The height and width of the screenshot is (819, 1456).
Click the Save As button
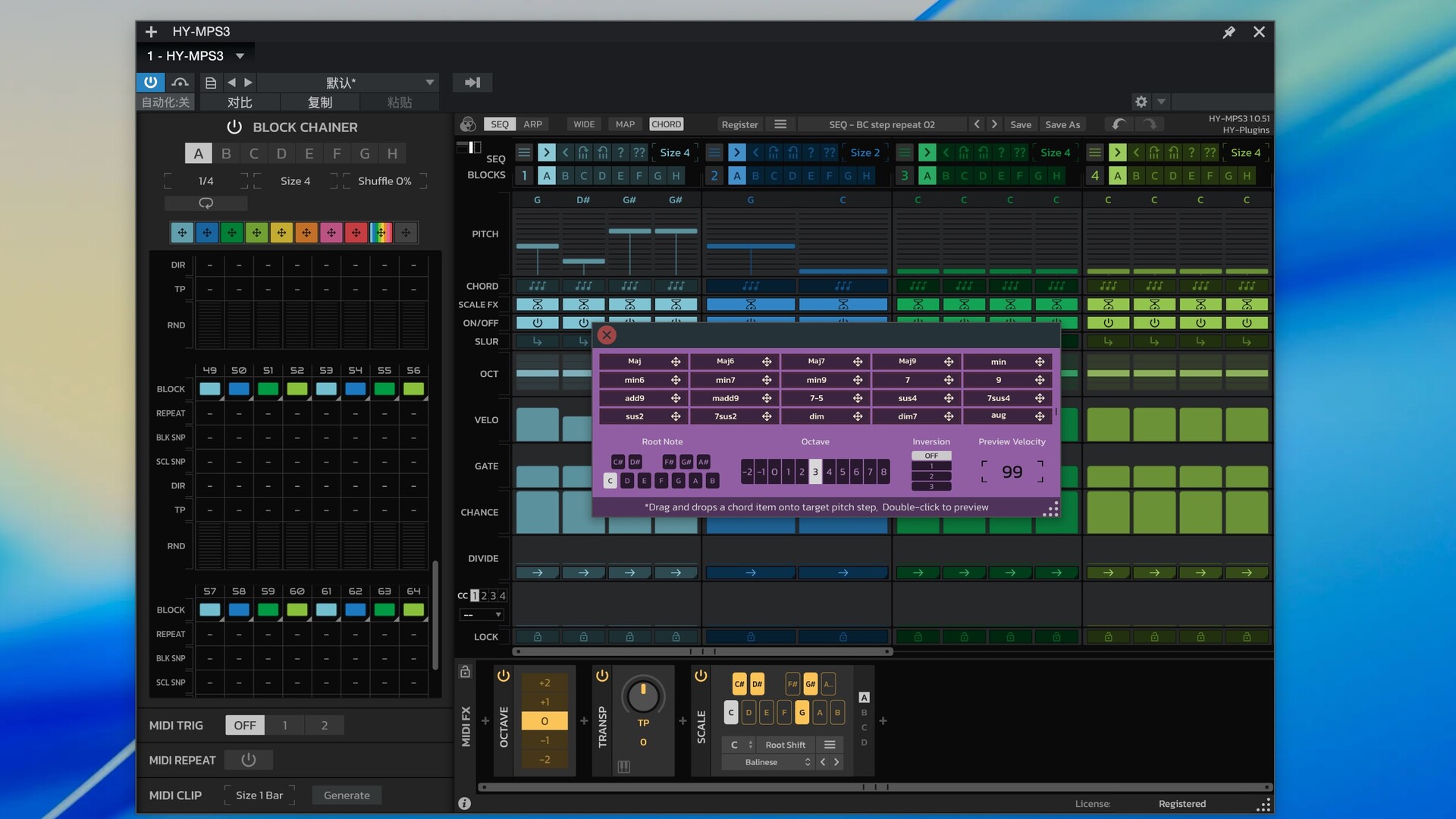click(x=1062, y=124)
